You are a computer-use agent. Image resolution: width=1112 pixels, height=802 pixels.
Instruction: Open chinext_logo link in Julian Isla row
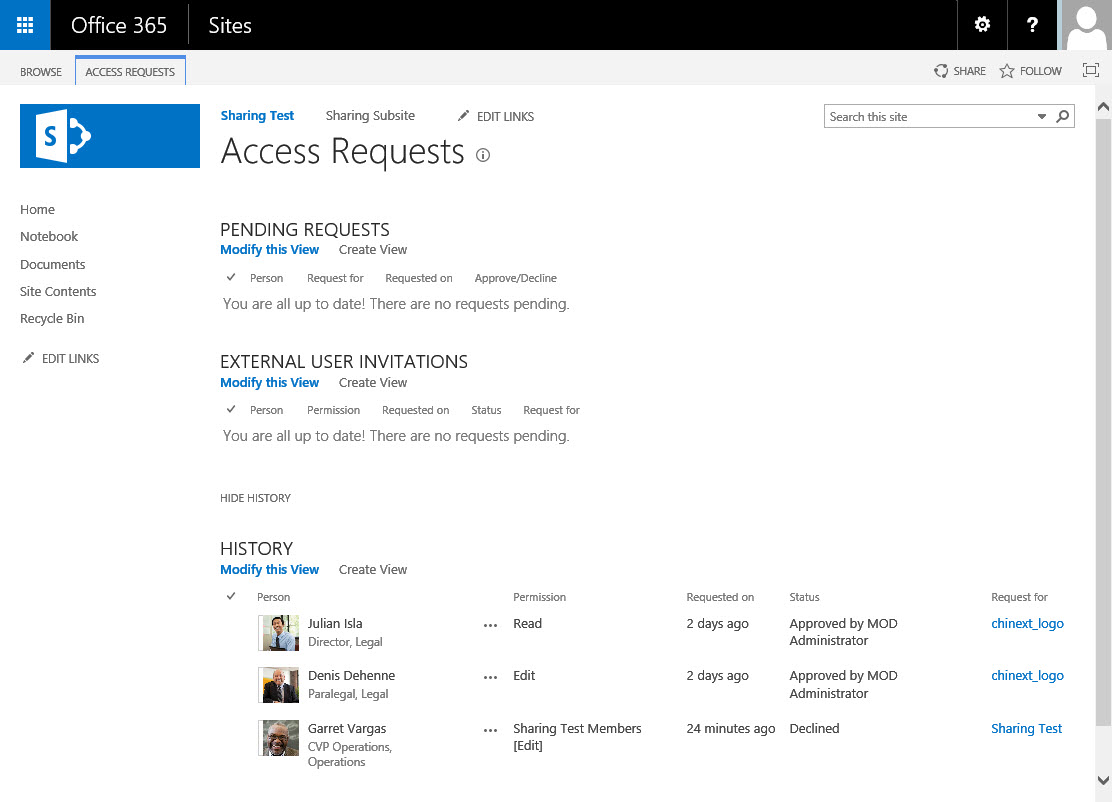[1028, 623]
